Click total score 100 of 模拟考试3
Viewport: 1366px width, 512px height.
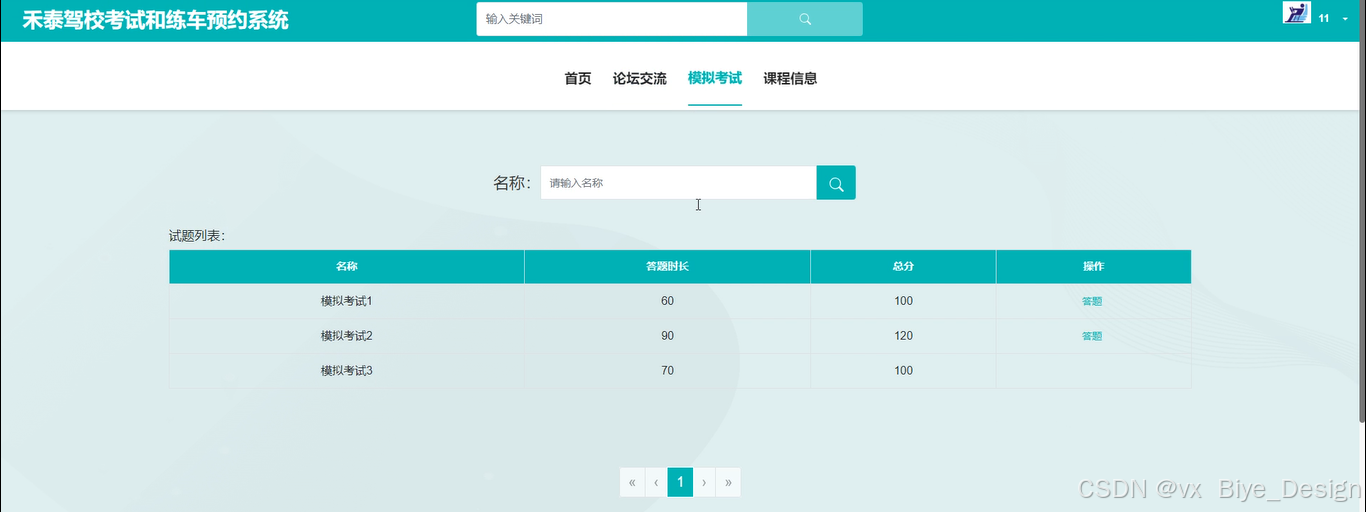point(903,371)
